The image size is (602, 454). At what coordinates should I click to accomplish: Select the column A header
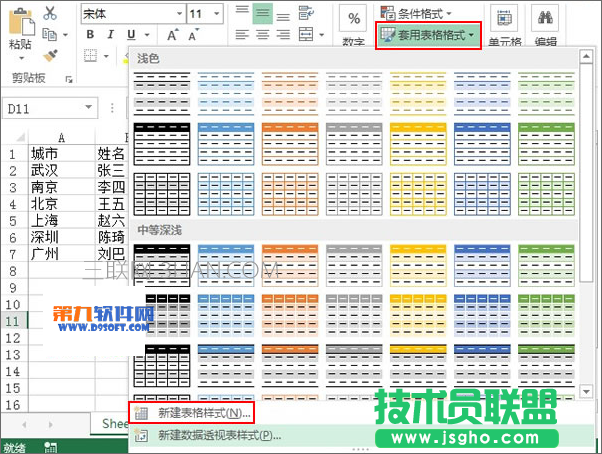[x=61, y=137]
